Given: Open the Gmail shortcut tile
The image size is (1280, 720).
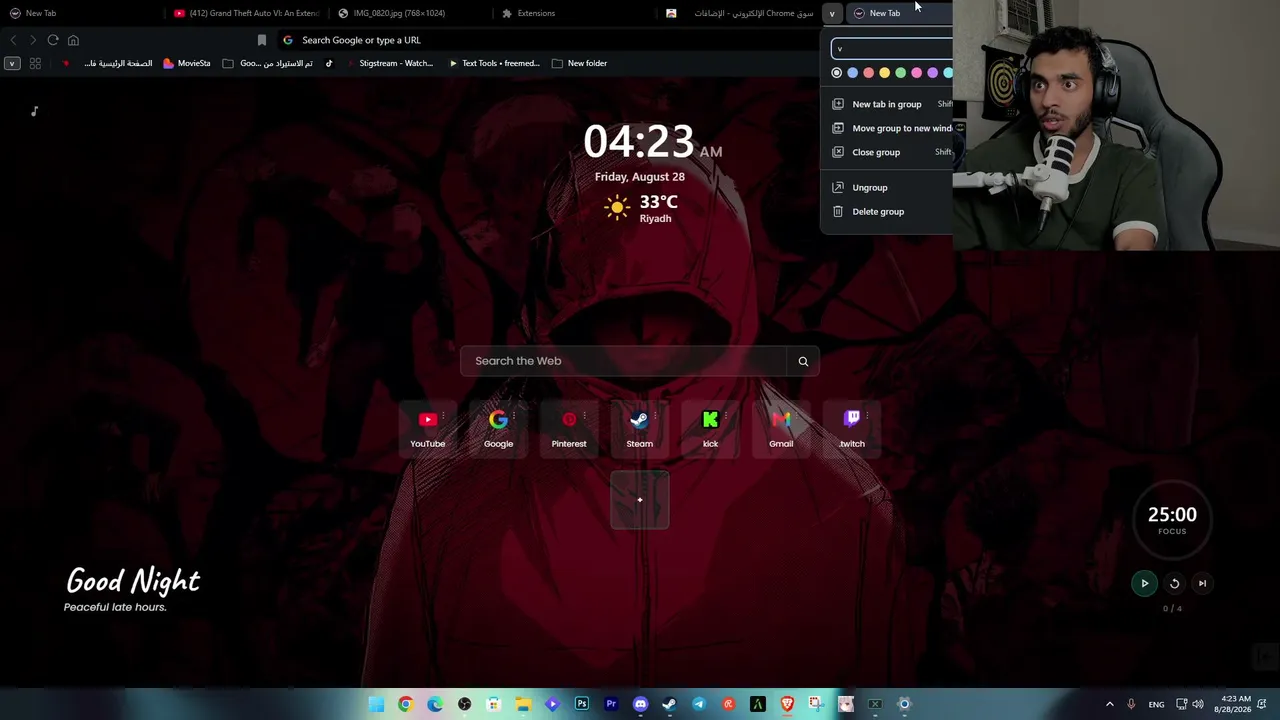Looking at the screenshot, I should click(781, 429).
